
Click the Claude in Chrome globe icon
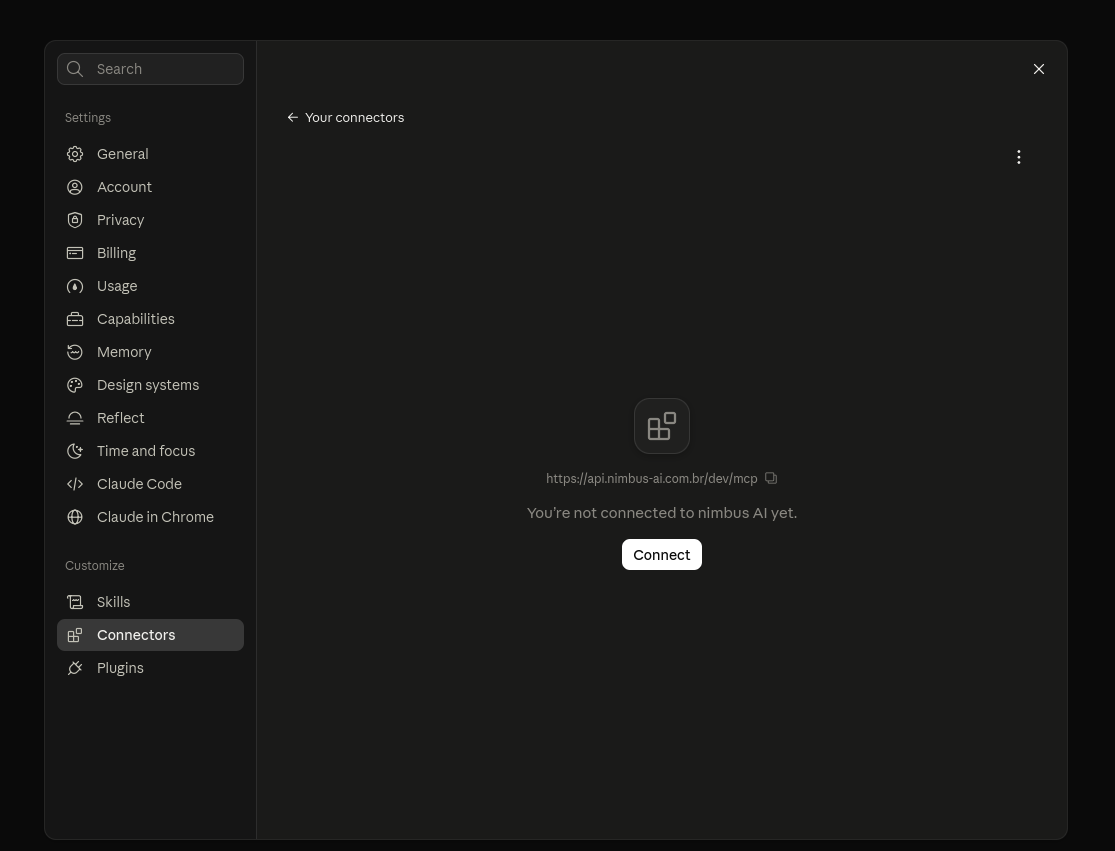(x=75, y=517)
